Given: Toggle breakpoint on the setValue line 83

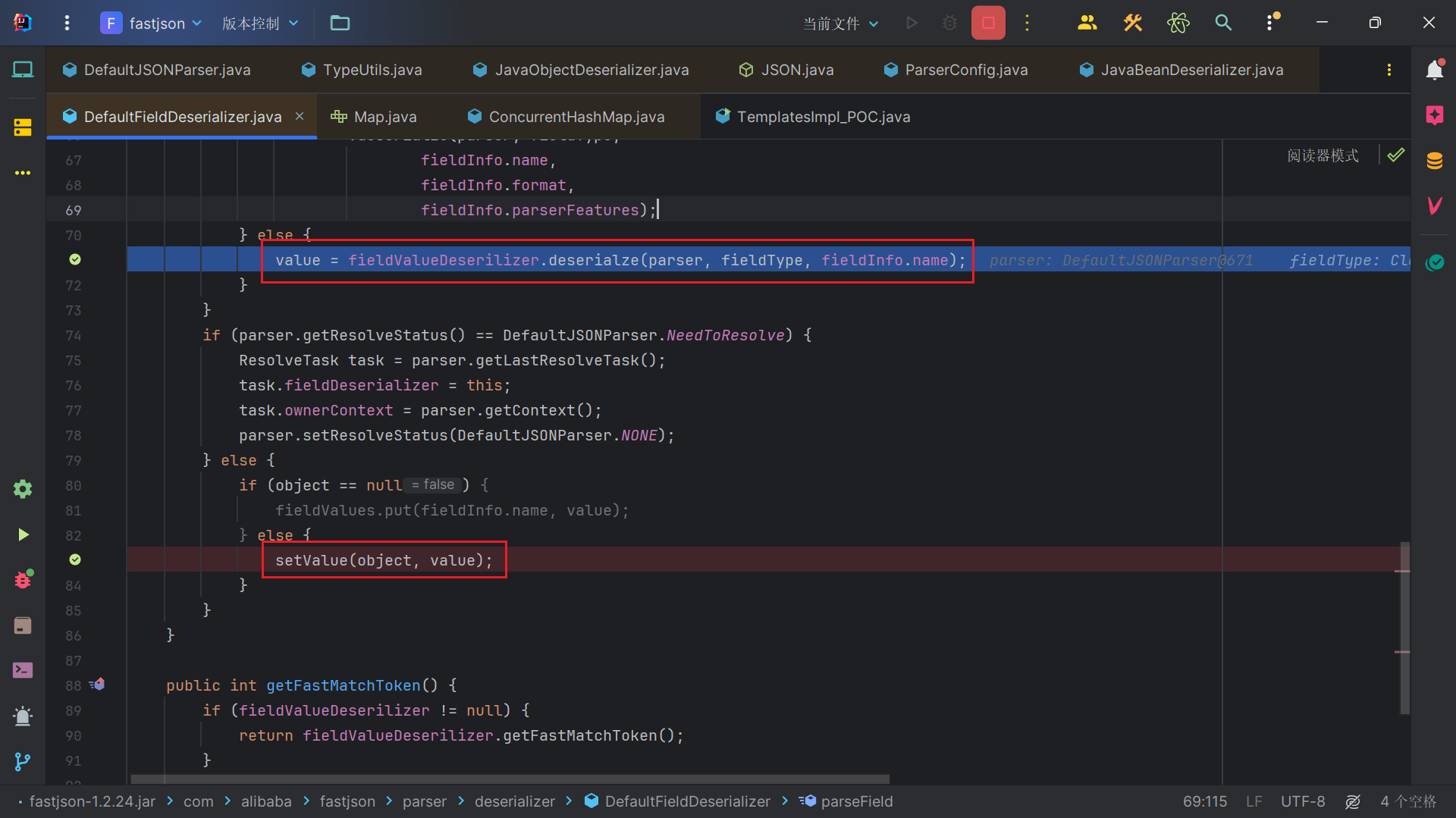Looking at the screenshot, I should tap(75, 559).
